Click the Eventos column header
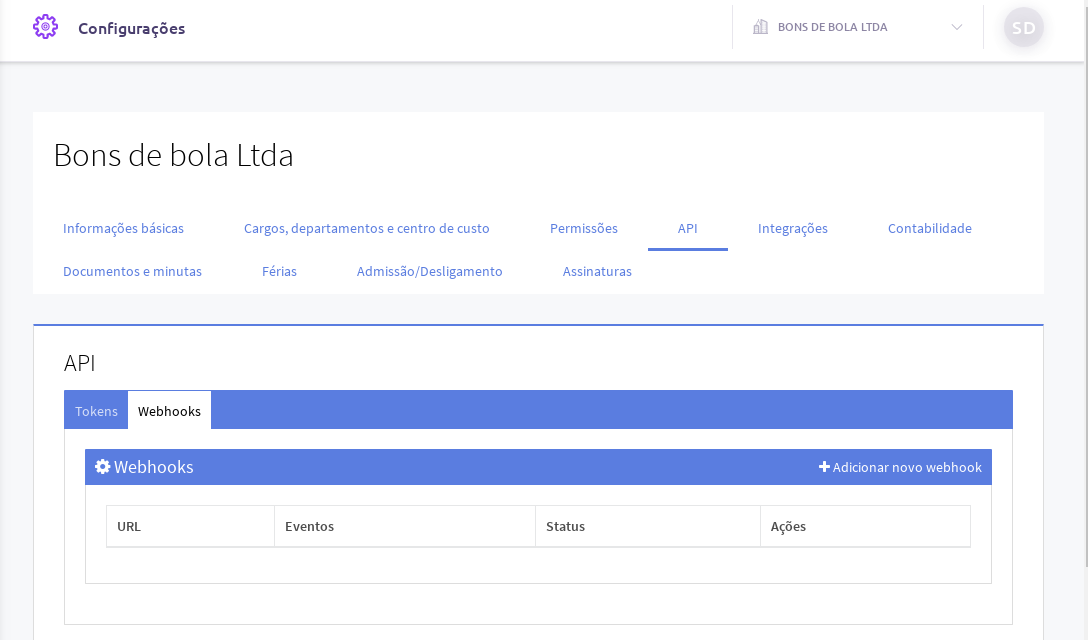The image size is (1088, 640). 405,526
